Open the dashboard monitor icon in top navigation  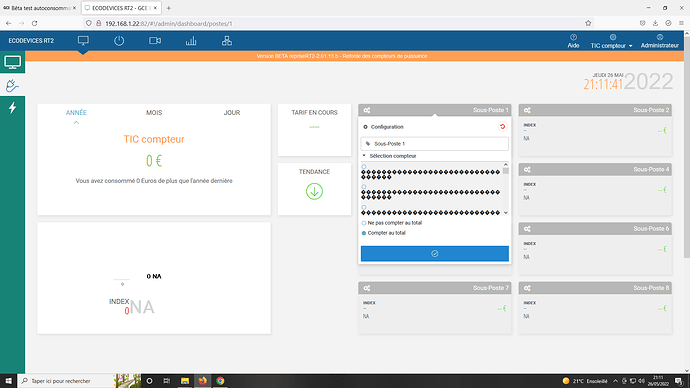click(x=83, y=41)
